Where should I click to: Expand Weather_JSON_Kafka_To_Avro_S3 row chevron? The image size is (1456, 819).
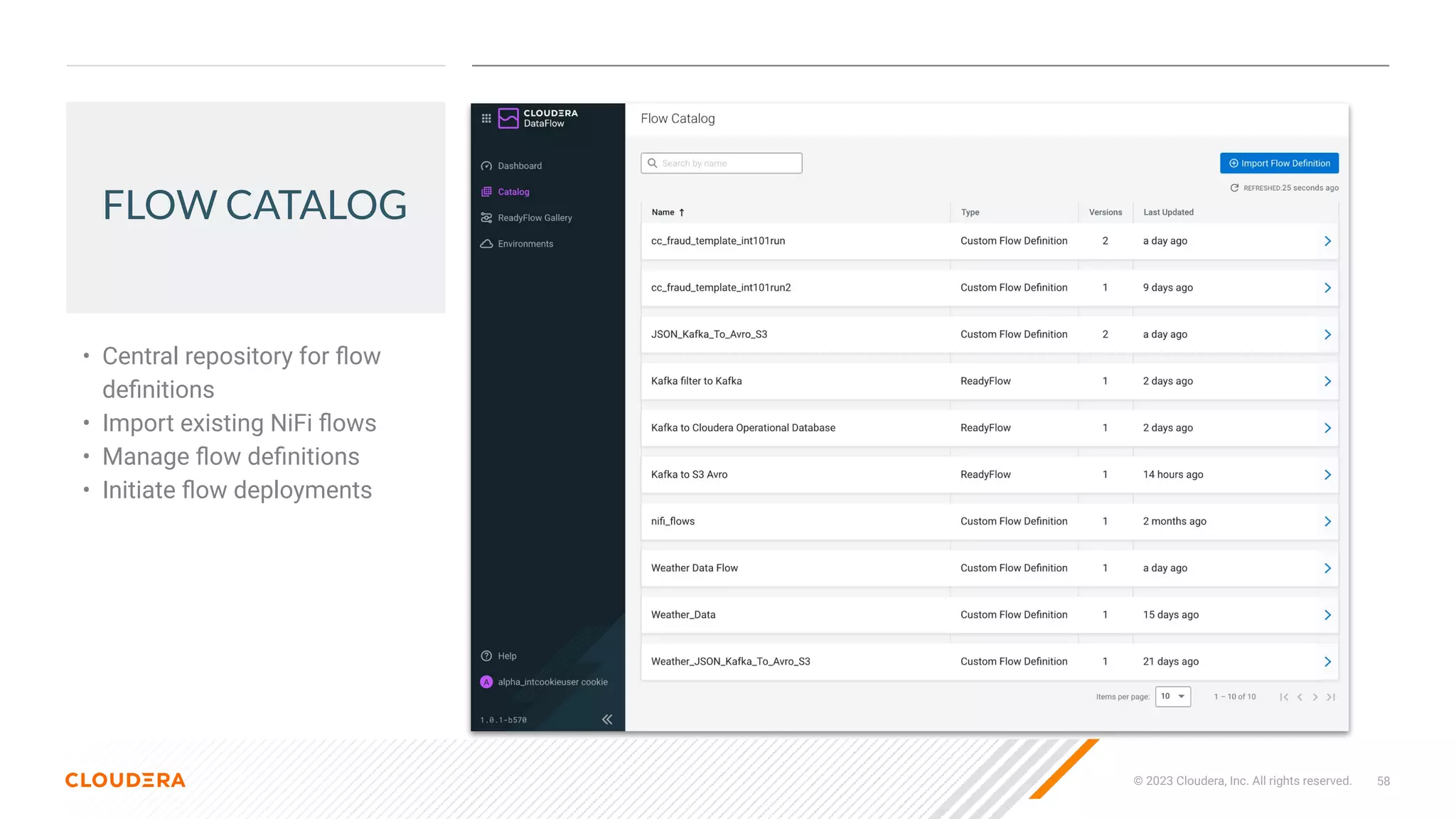tap(1327, 662)
